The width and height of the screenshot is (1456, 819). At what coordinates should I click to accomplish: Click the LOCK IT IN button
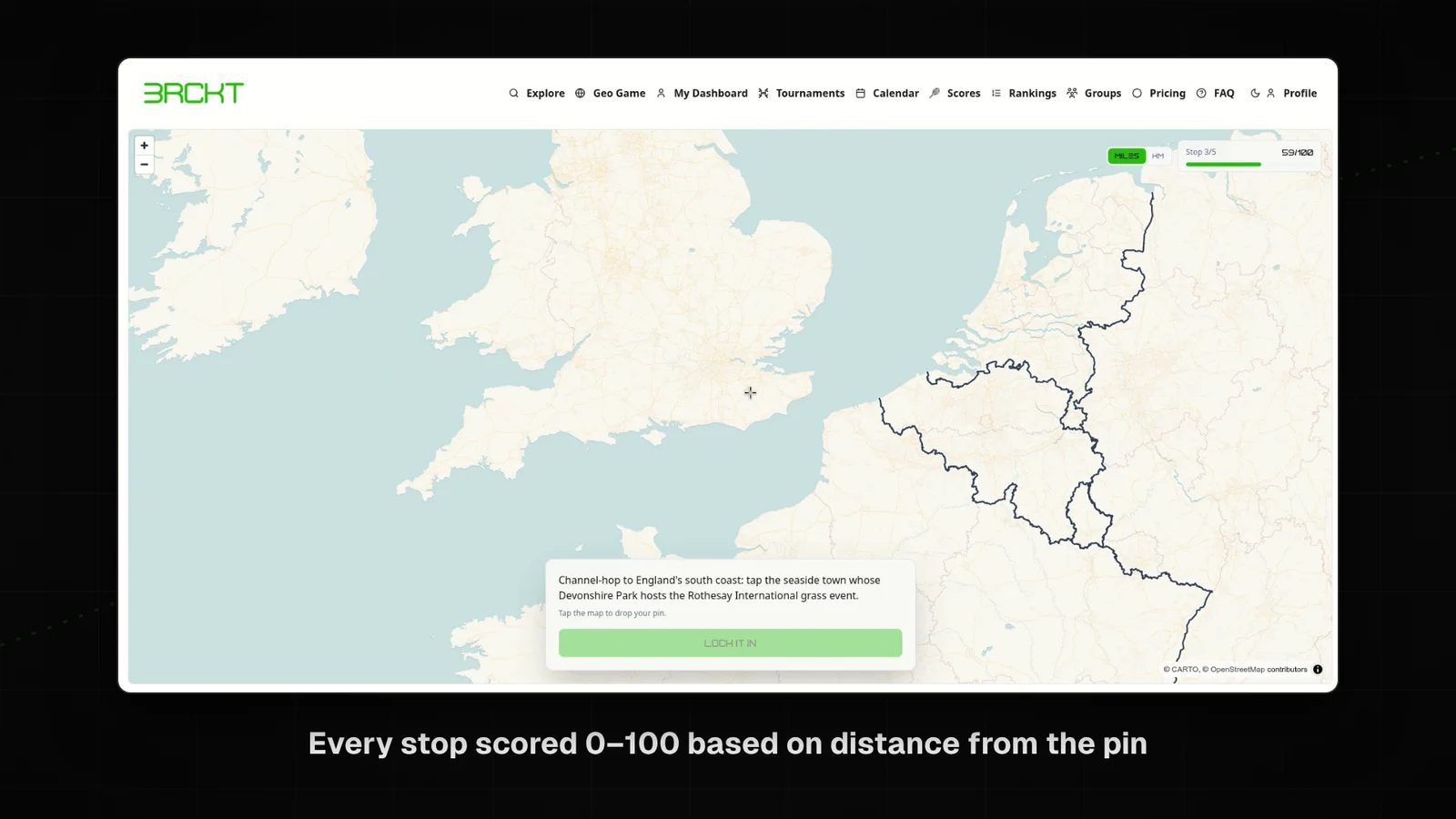click(x=730, y=643)
